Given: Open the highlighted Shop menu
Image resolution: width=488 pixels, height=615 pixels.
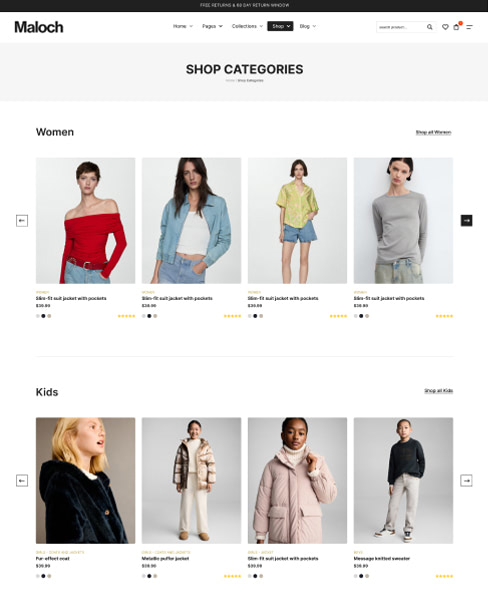Looking at the screenshot, I should click(x=280, y=26).
